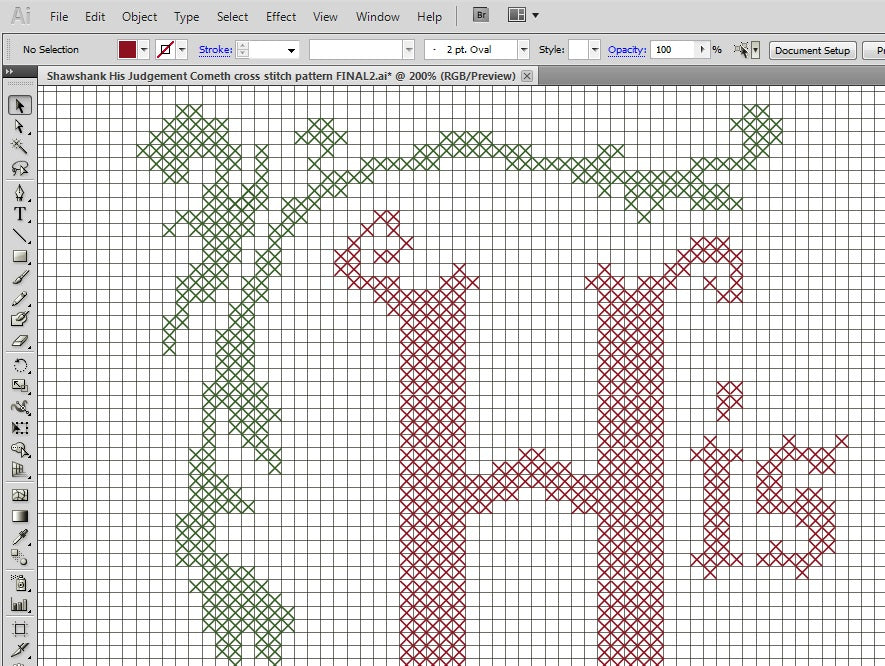This screenshot has height=666, width=885.
Task: Activate the Type tool
Action: click(19, 214)
